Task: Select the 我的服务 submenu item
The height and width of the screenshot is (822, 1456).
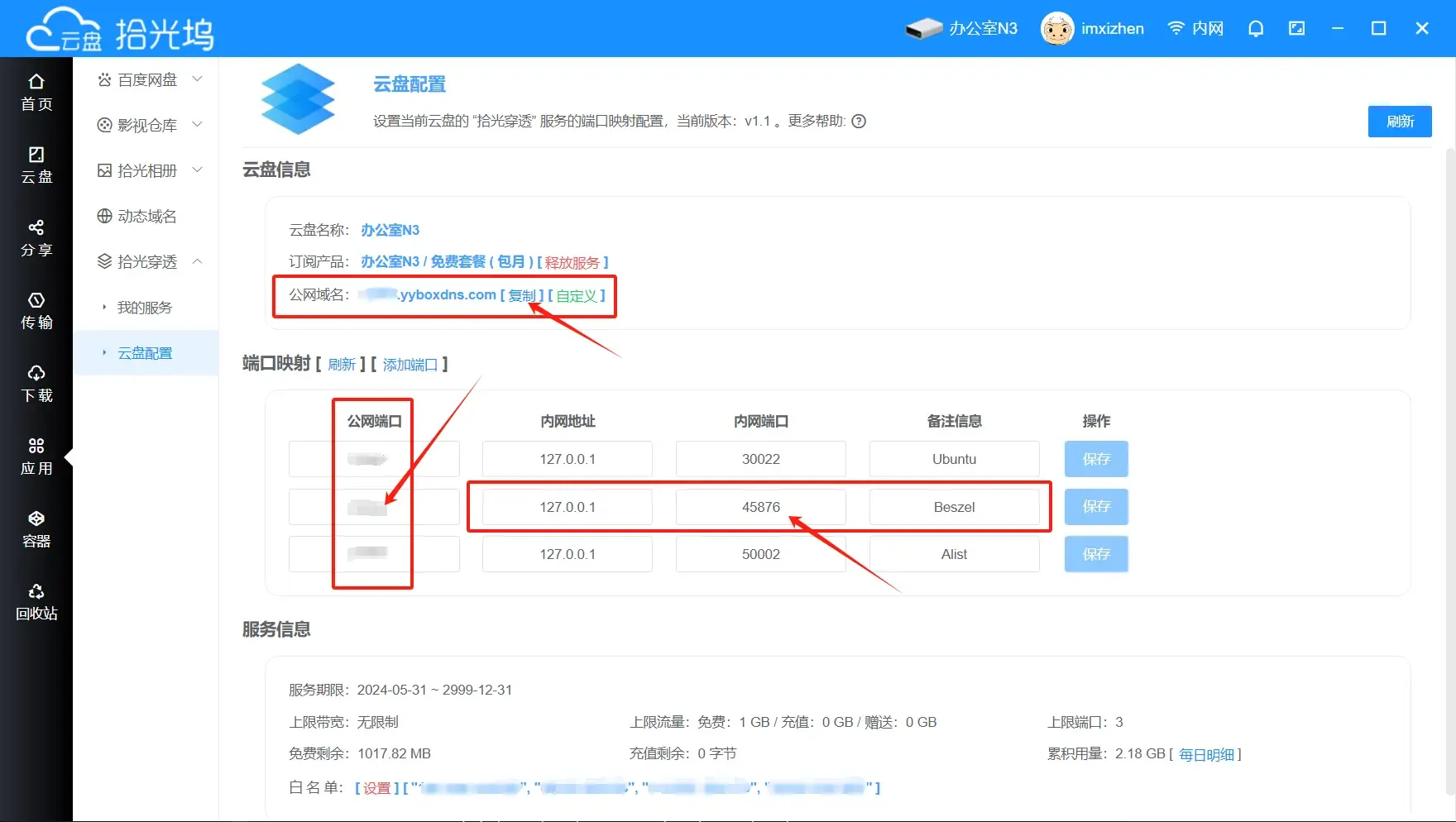Action: (x=146, y=308)
